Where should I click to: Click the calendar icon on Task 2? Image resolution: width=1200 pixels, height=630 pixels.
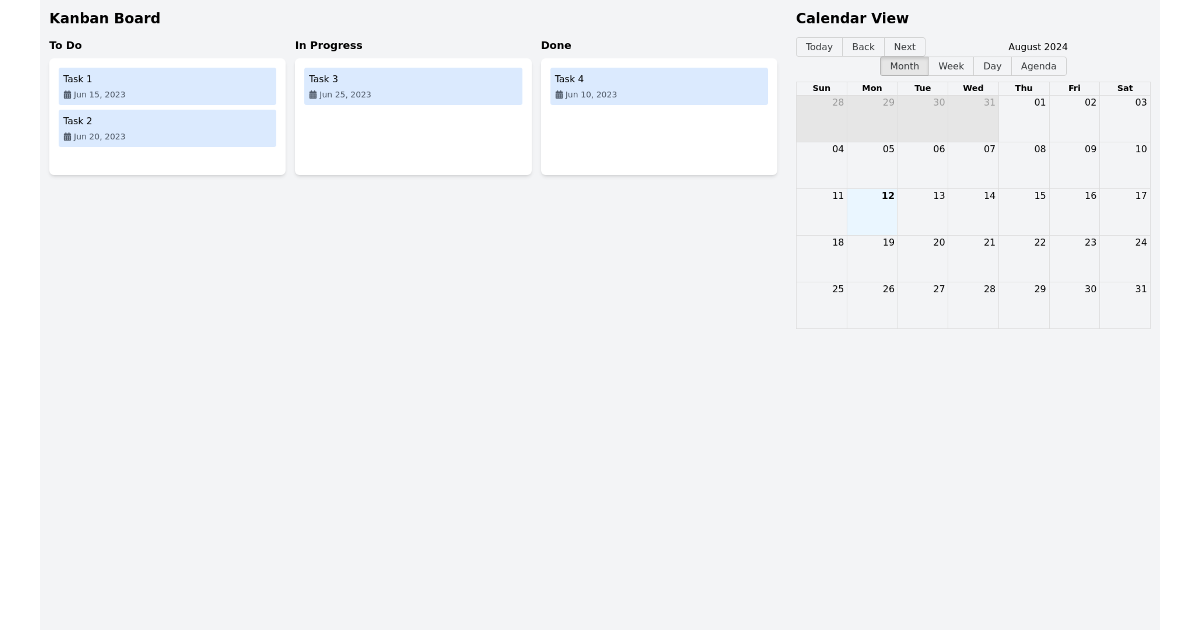(x=67, y=136)
